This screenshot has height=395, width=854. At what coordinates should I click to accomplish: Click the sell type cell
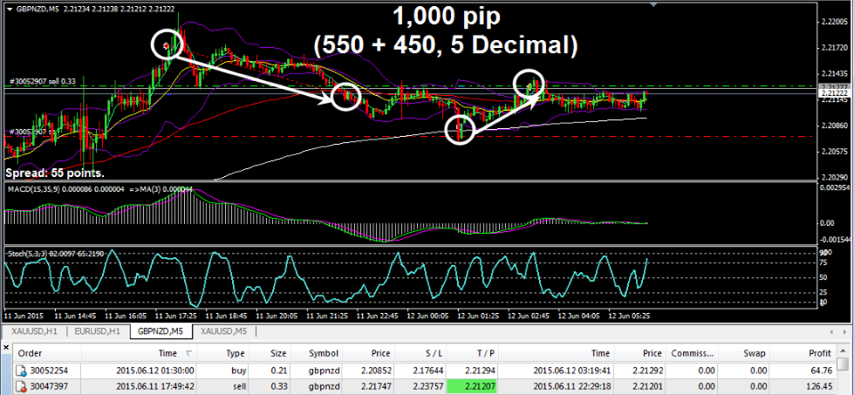240,387
